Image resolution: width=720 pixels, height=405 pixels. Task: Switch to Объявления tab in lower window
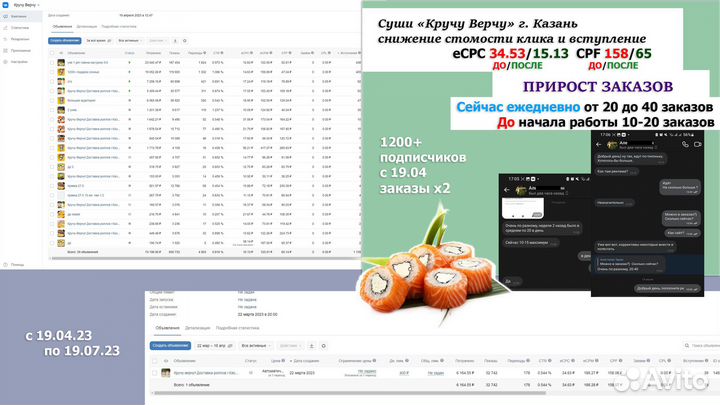pyautogui.click(x=168, y=328)
